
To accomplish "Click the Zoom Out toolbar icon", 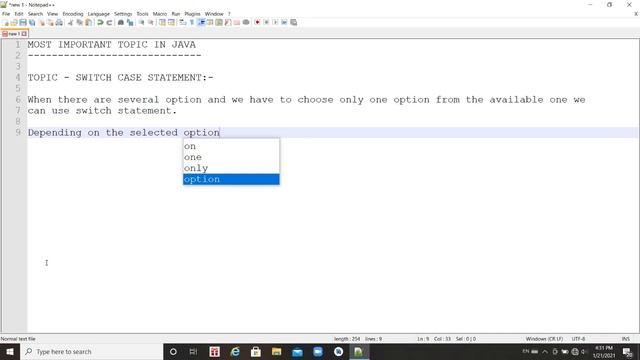I will tap(151, 22).
